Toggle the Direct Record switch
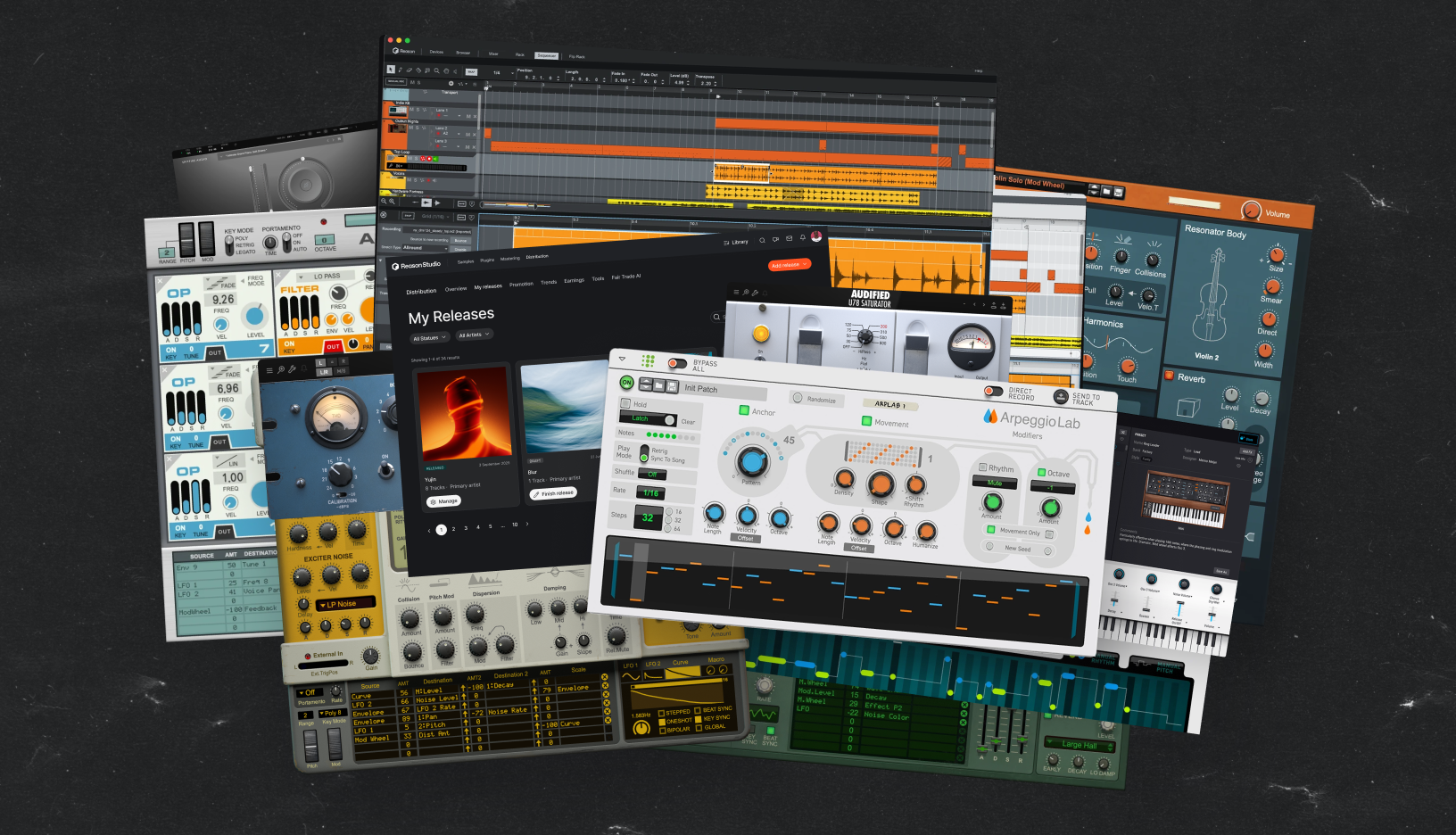This screenshot has width=1456, height=835. pyautogui.click(x=992, y=391)
